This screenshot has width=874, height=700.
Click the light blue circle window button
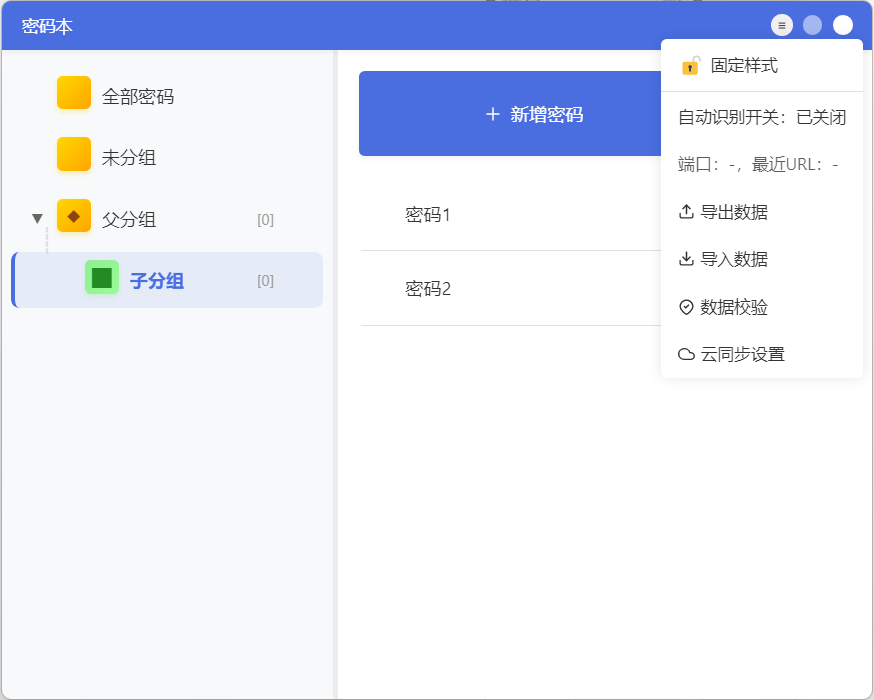coord(812,25)
